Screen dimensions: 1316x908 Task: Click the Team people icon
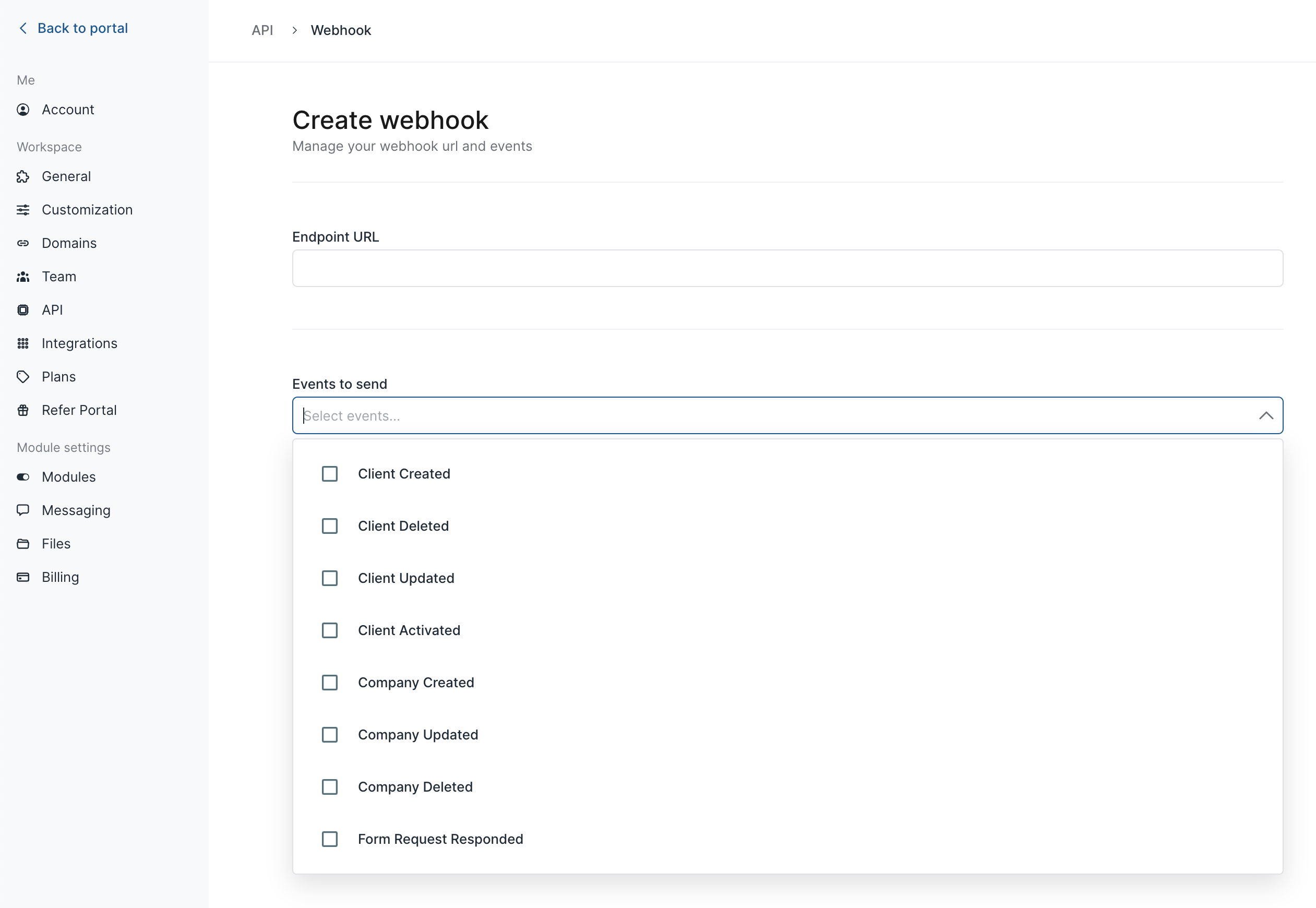pos(23,277)
